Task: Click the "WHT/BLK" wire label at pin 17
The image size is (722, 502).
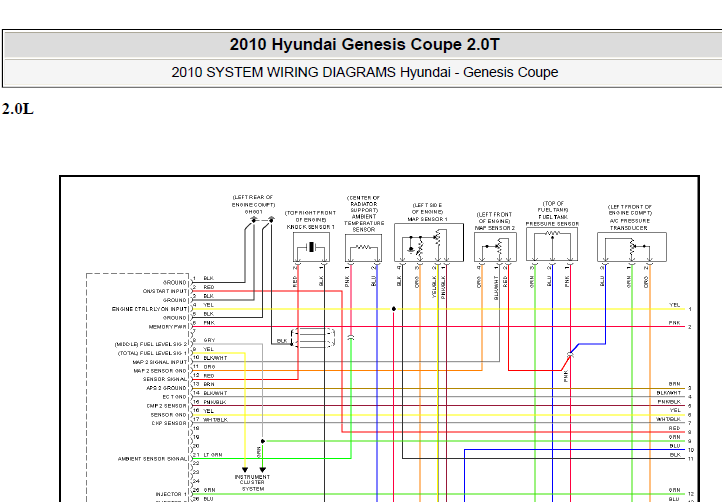Action: 215,420
